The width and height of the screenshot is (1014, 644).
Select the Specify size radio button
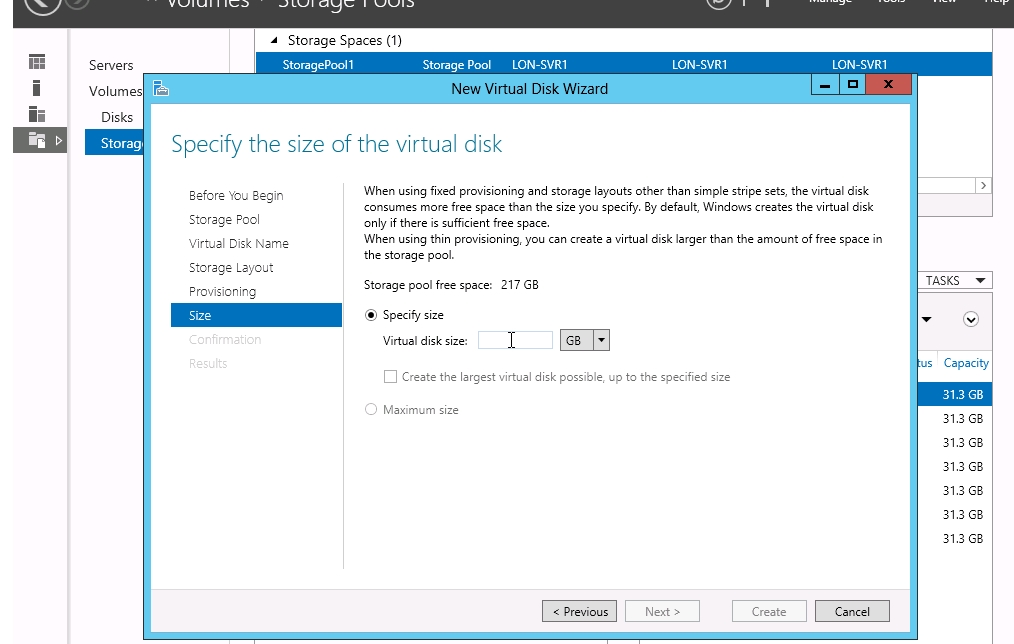[372, 315]
